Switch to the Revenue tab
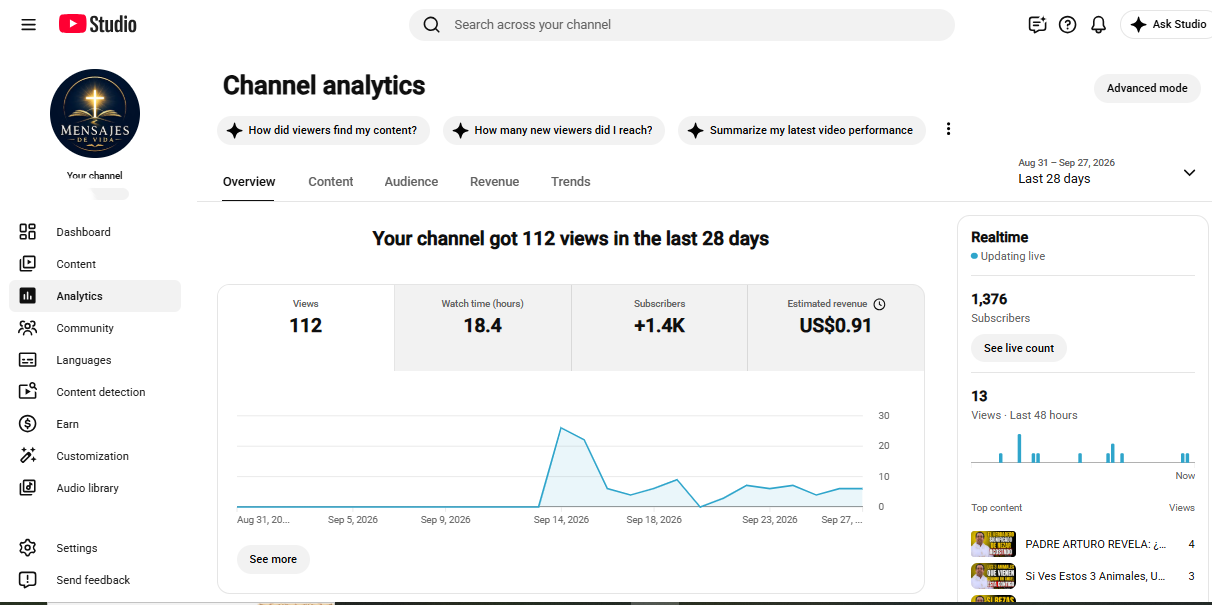Viewport: 1212px width, 605px height. [x=494, y=182]
